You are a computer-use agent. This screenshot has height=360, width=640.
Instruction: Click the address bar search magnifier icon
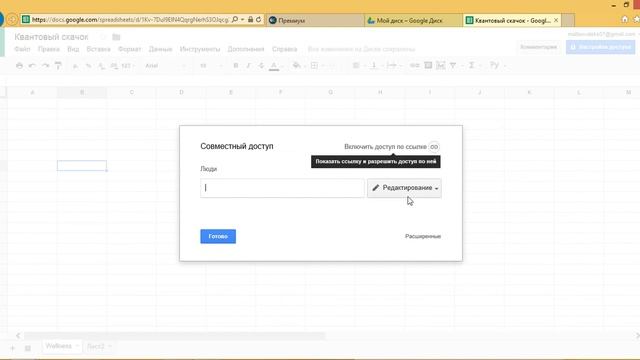point(235,20)
